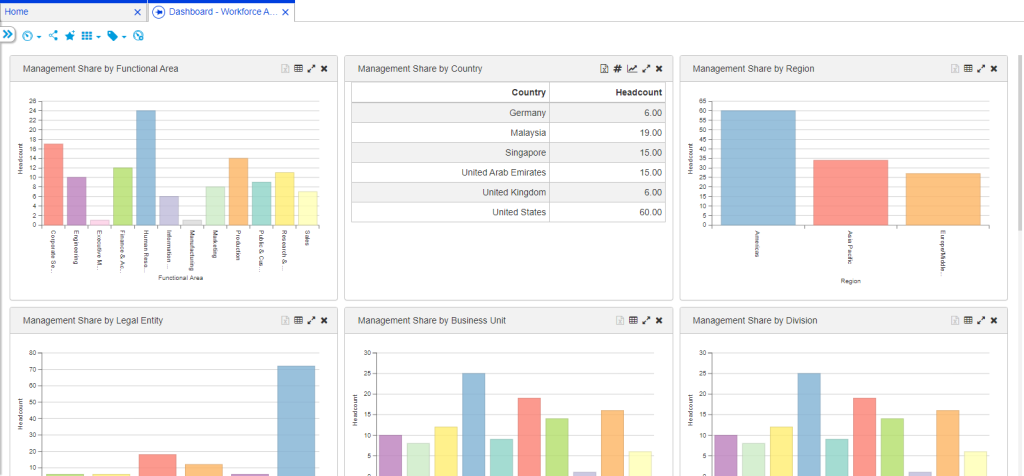
Task: Expand Management Share by Business Unit panel
Action: point(646,321)
